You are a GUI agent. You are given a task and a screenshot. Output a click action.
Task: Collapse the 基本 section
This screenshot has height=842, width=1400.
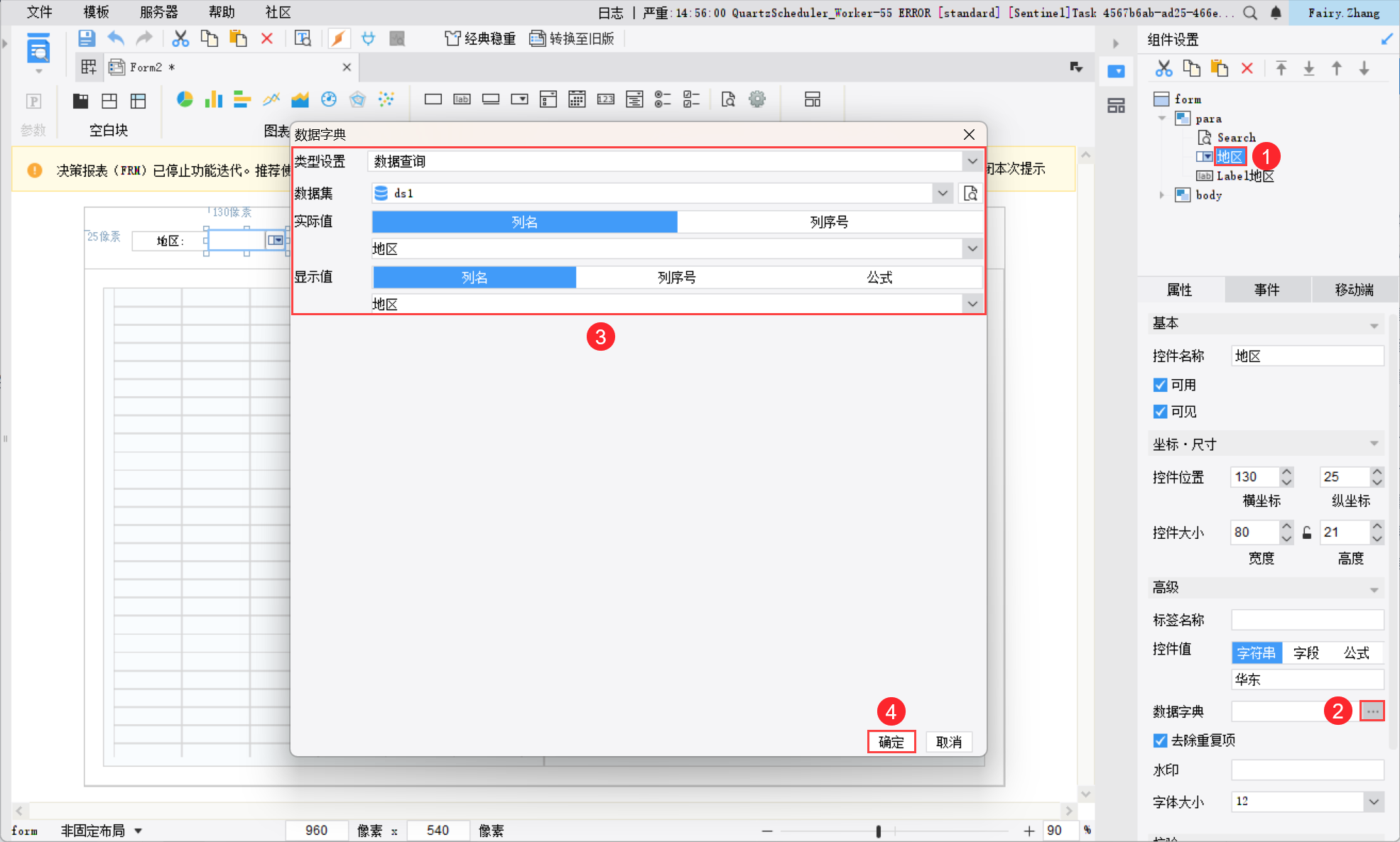1374,325
